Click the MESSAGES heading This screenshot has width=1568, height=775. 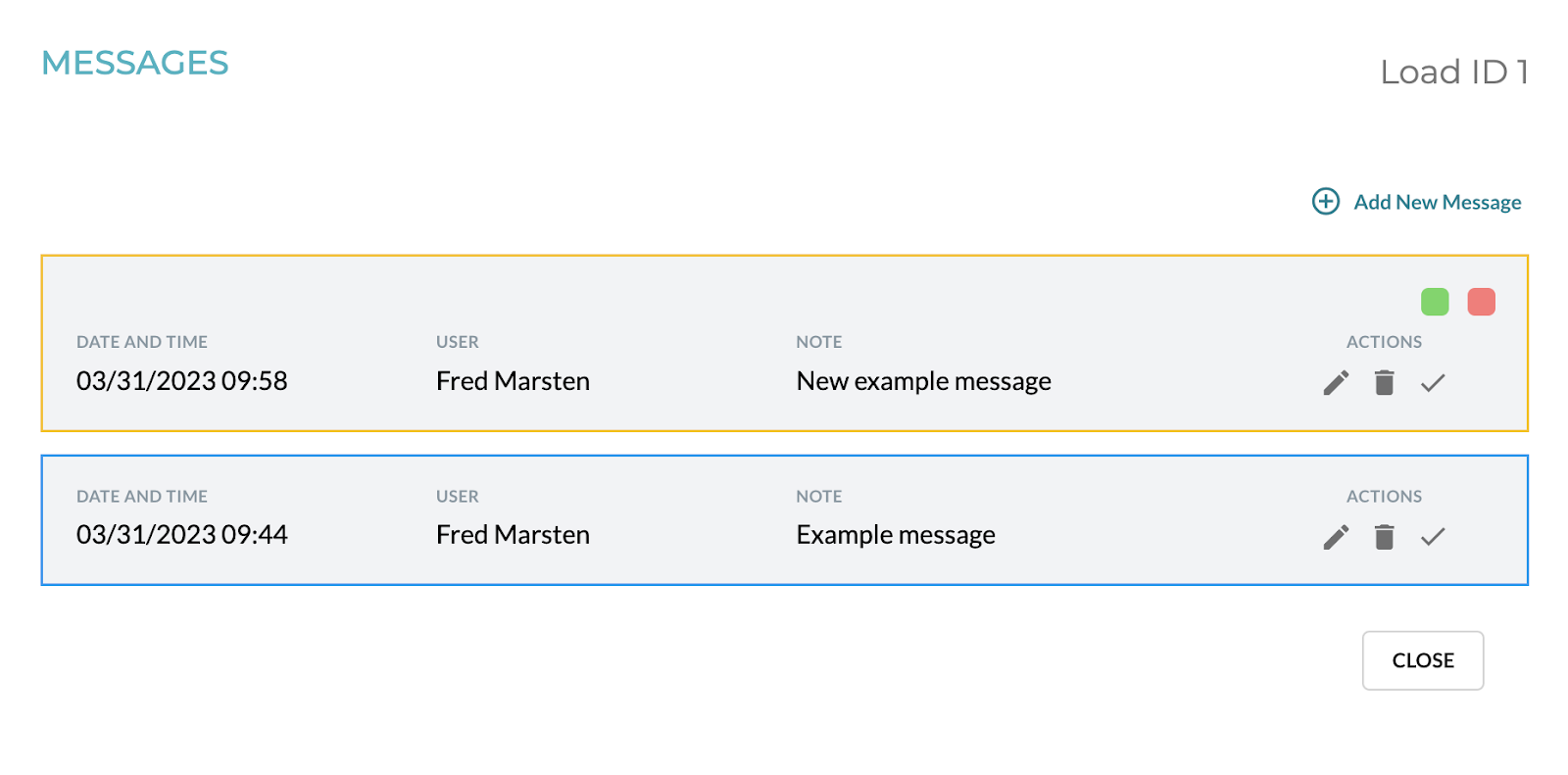pos(135,62)
